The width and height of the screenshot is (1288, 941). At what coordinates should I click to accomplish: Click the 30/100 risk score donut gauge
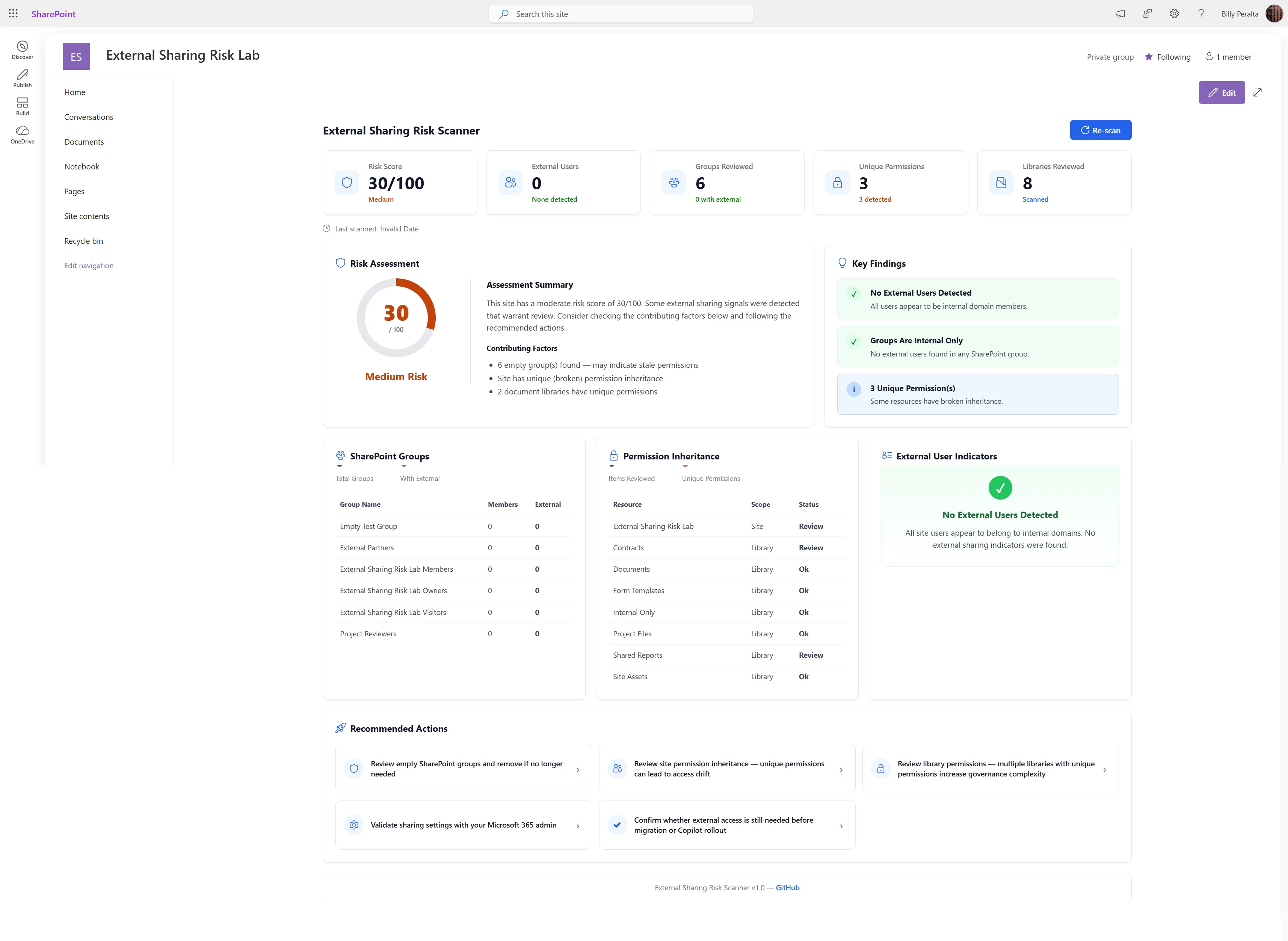396,317
